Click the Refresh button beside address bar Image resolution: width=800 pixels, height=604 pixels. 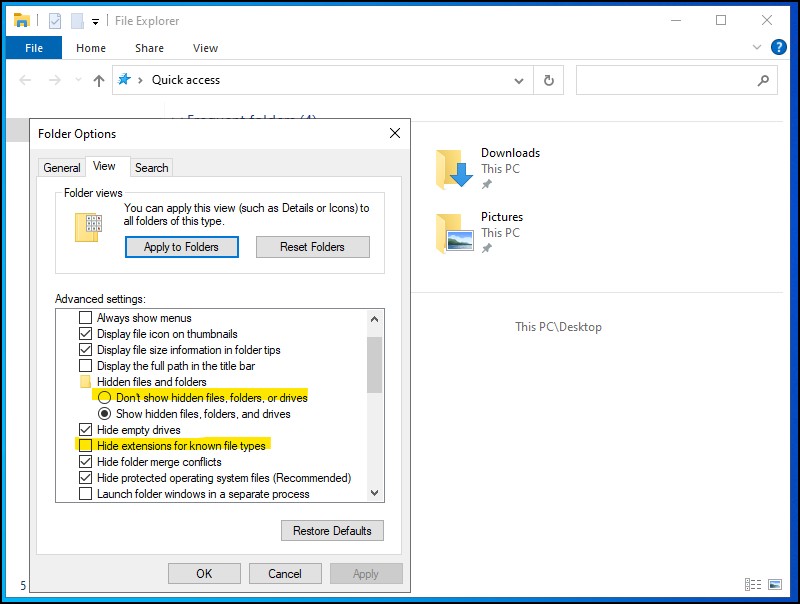(x=548, y=81)
